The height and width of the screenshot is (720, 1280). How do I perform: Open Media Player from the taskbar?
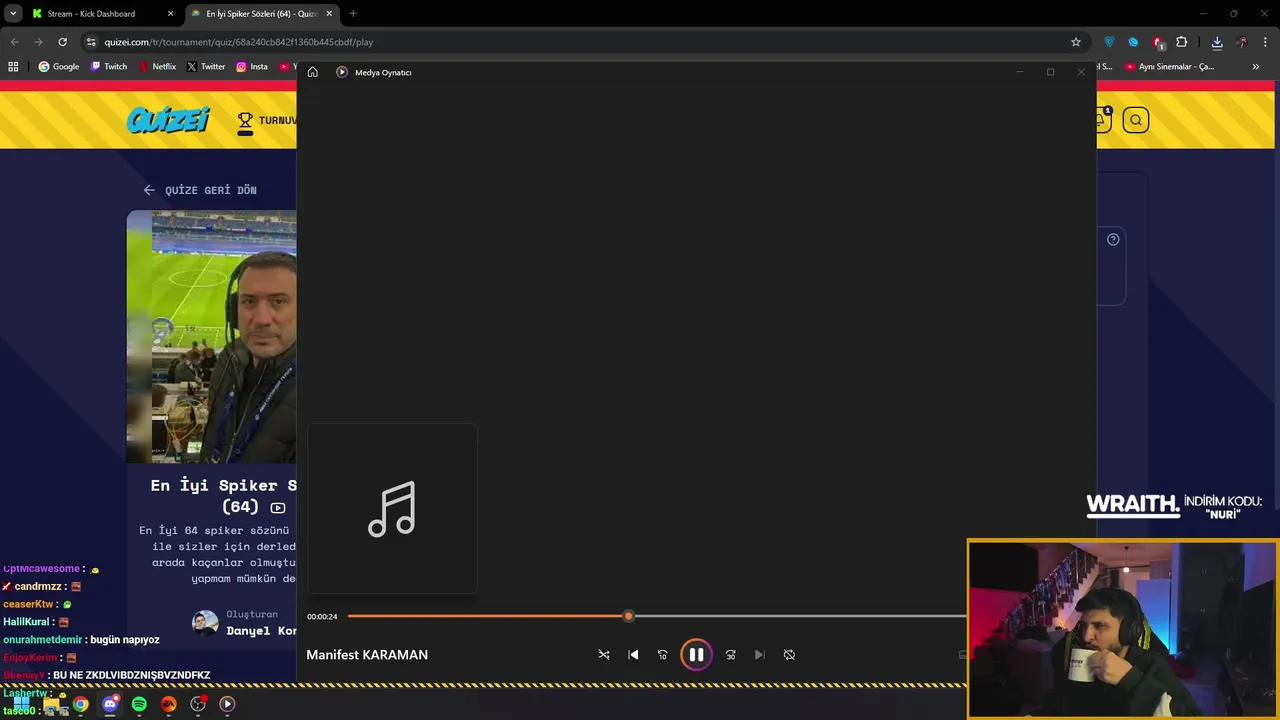click(x=227, y=704)
